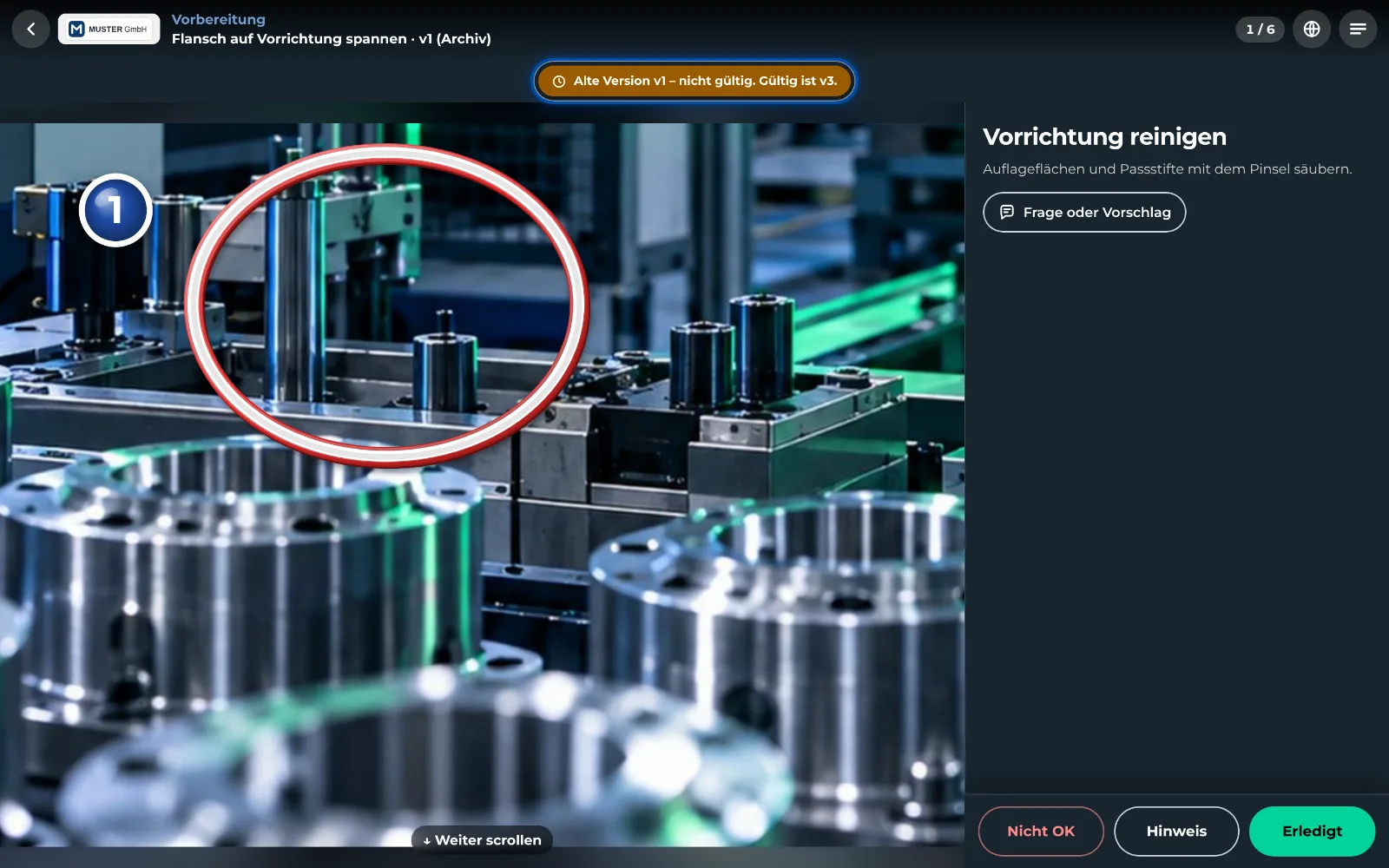Image resolution: width=1389 pixels, height=868 pixels.
Task: Click Weiter scrollen at image bottom
Action: 482,840
